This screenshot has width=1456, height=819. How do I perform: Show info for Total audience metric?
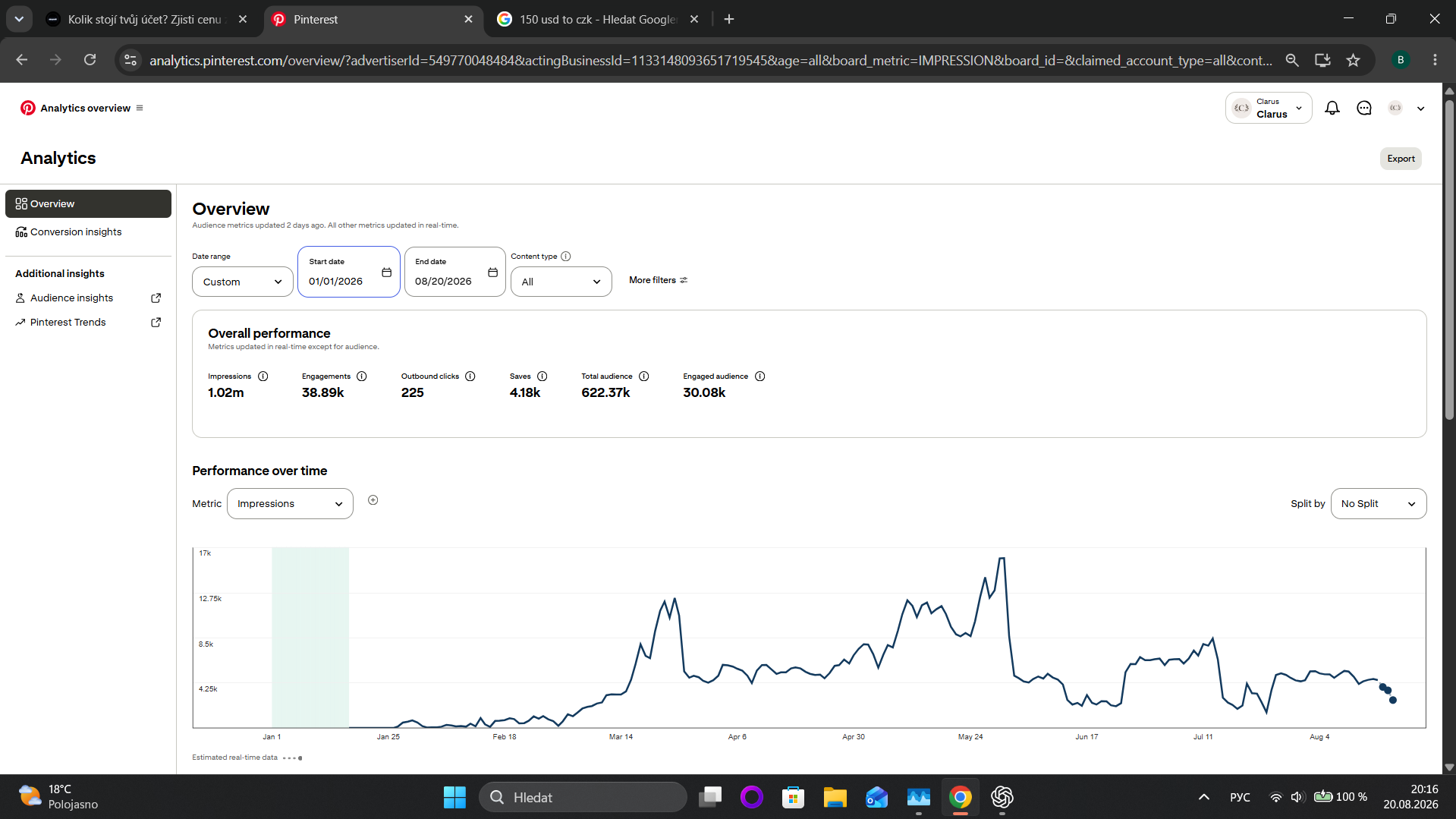click(644, 376)
